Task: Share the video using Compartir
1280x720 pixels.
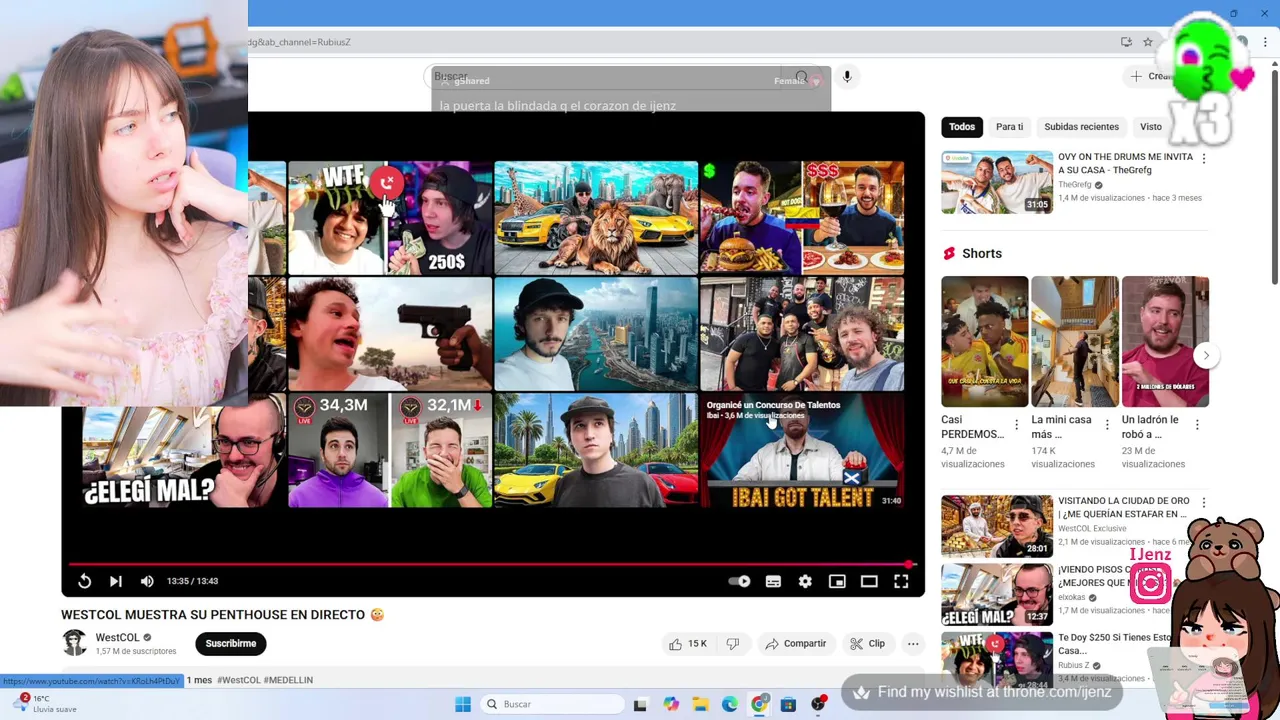Action: pos(795,644)
